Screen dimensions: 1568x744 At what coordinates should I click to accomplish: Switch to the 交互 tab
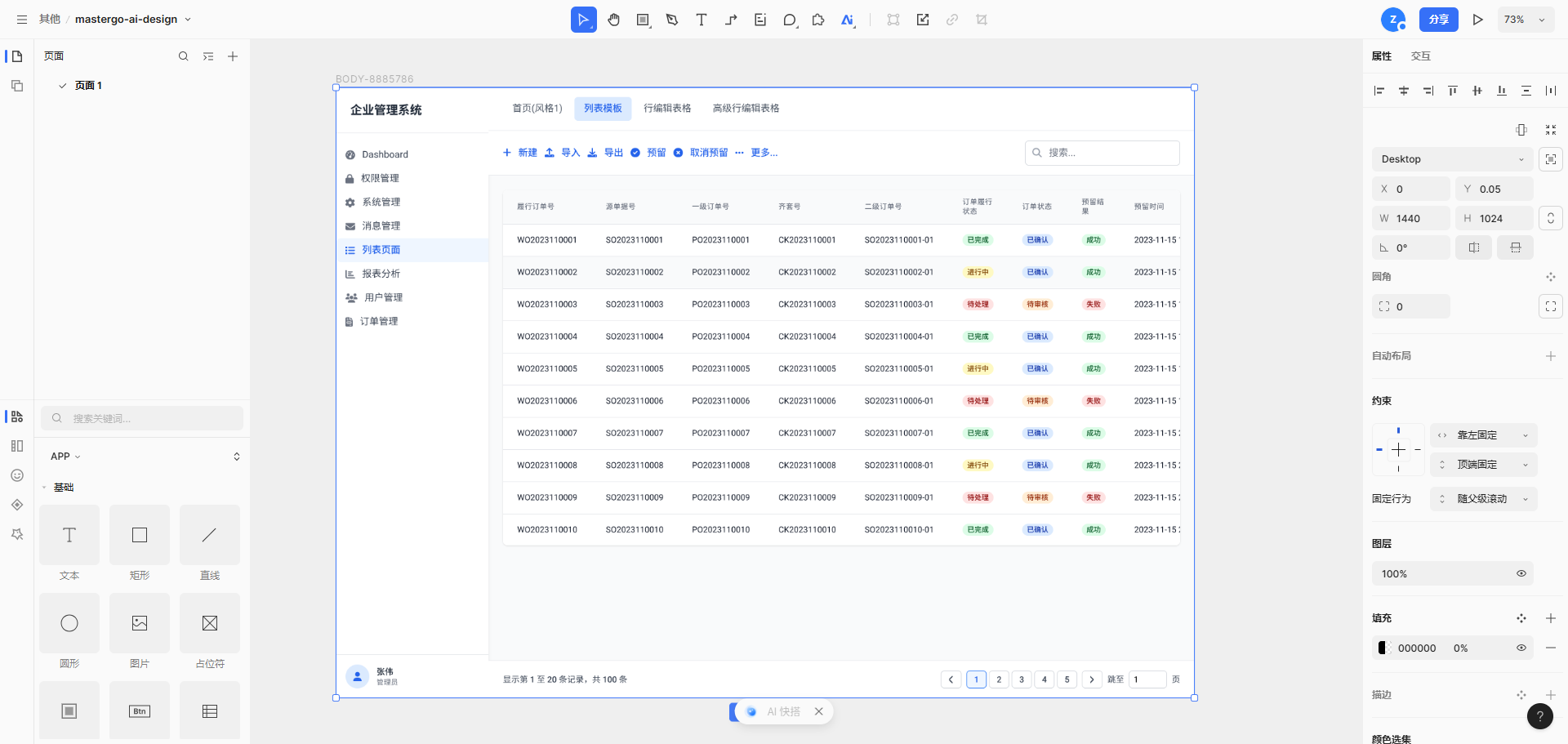click(1420, 56)
